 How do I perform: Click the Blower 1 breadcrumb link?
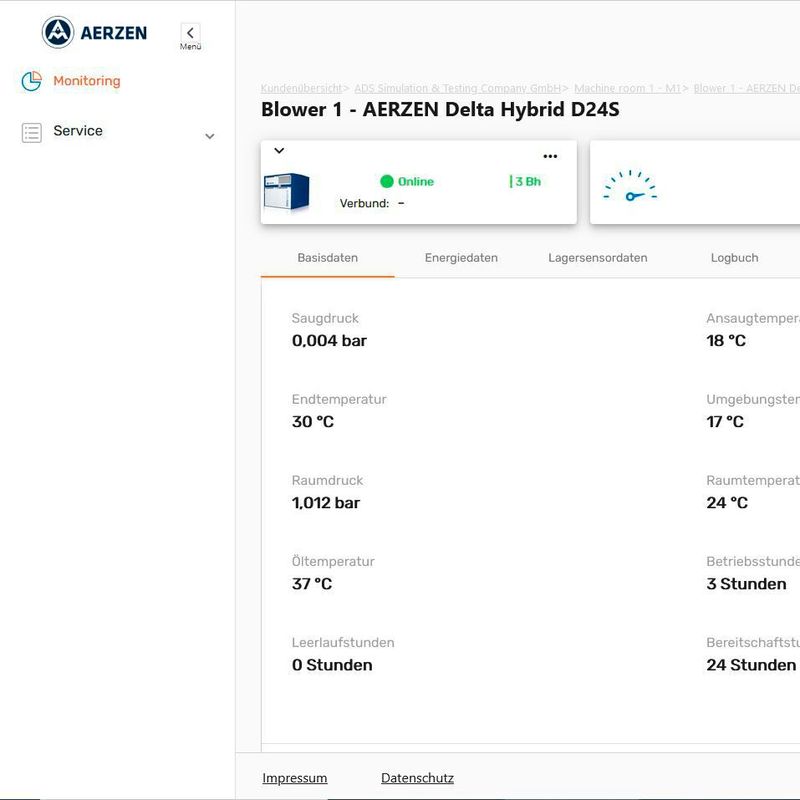[x=746, y=88]
